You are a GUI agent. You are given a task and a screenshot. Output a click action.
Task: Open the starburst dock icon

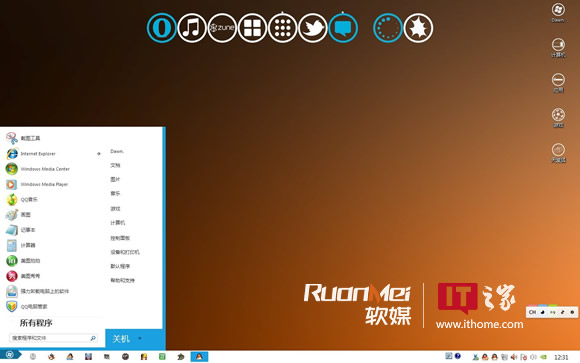coord(418,28)
